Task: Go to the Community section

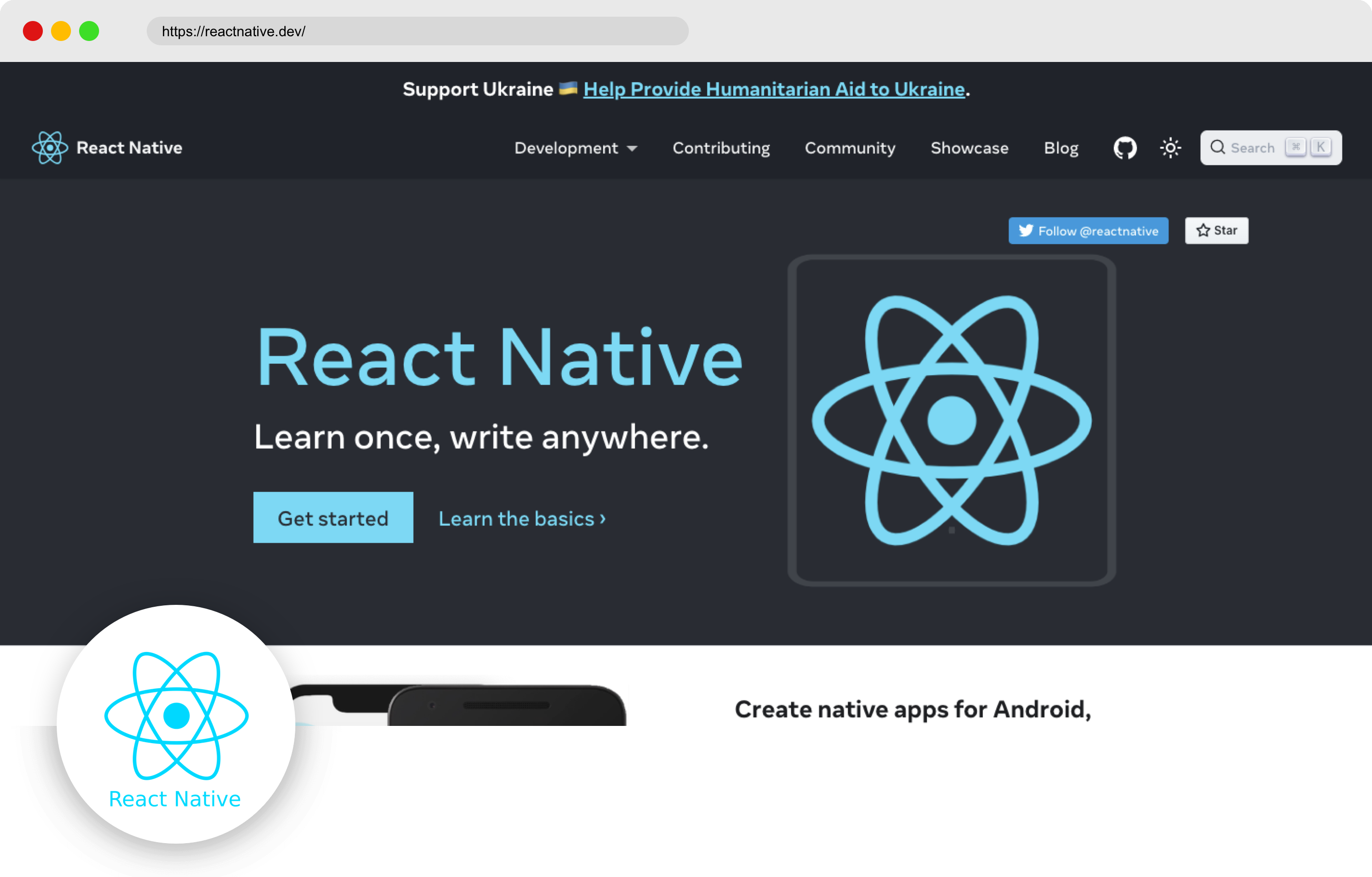Action: pos(850,148)
